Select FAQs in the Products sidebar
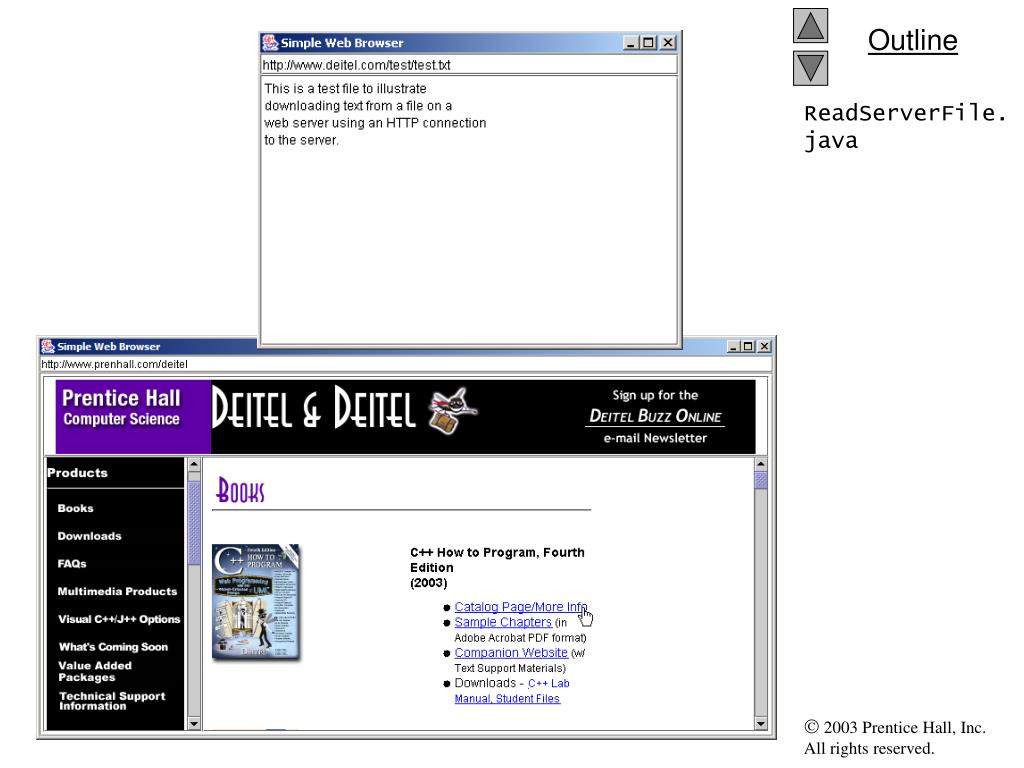The height and width of the screenshot is (768, 1024). [72, 564]
